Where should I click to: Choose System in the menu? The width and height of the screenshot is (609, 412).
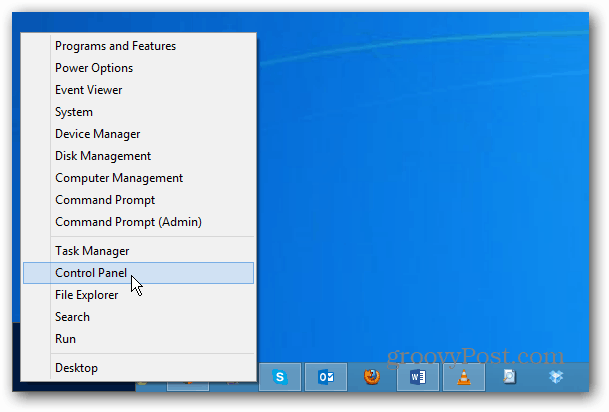(x=138, y=112)
